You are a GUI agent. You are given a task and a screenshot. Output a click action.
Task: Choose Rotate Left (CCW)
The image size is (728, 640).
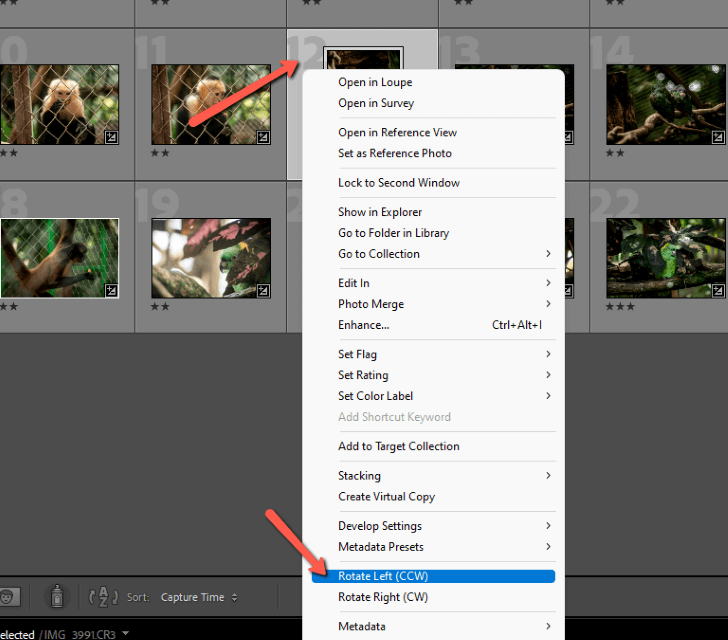[433, 576]
